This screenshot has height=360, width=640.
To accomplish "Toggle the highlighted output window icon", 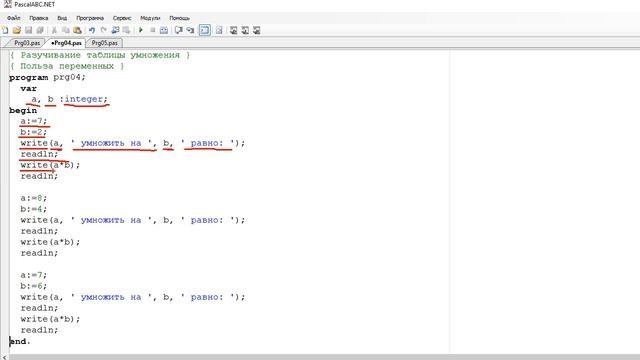I will coord(204,30).
